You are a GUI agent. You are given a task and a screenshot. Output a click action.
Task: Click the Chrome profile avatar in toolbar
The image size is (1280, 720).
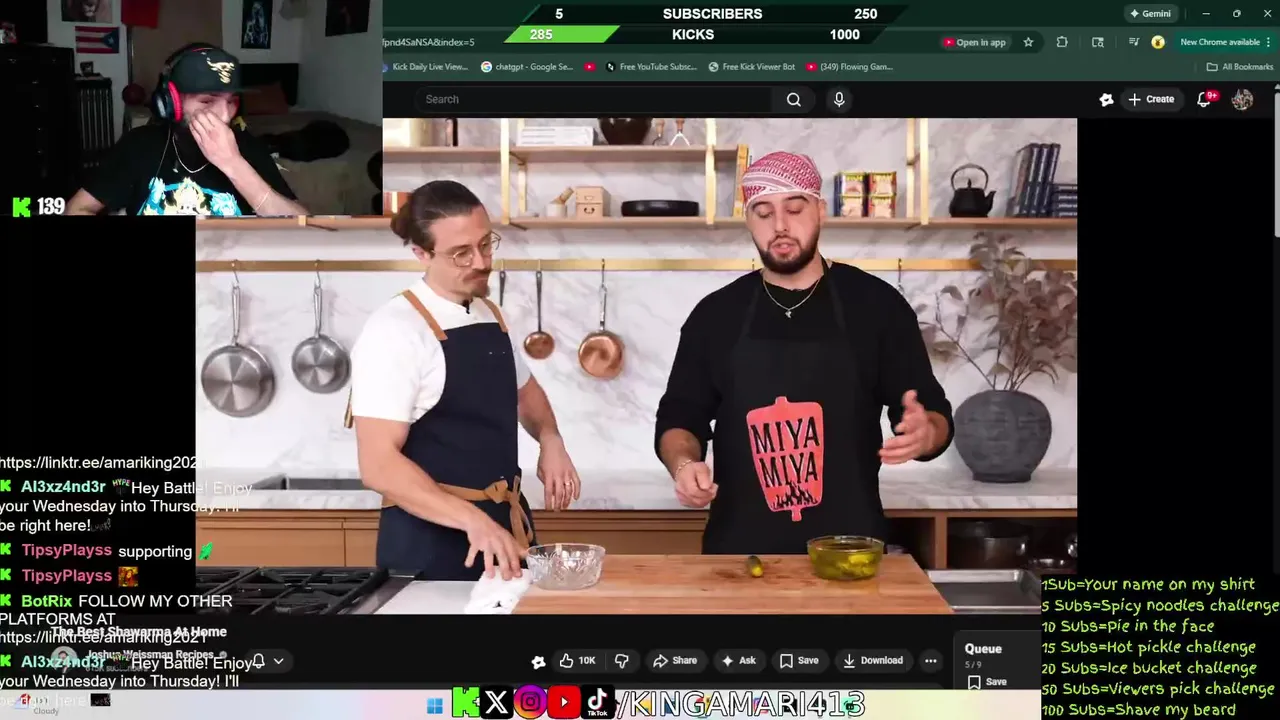click(x=1157, y=42)
